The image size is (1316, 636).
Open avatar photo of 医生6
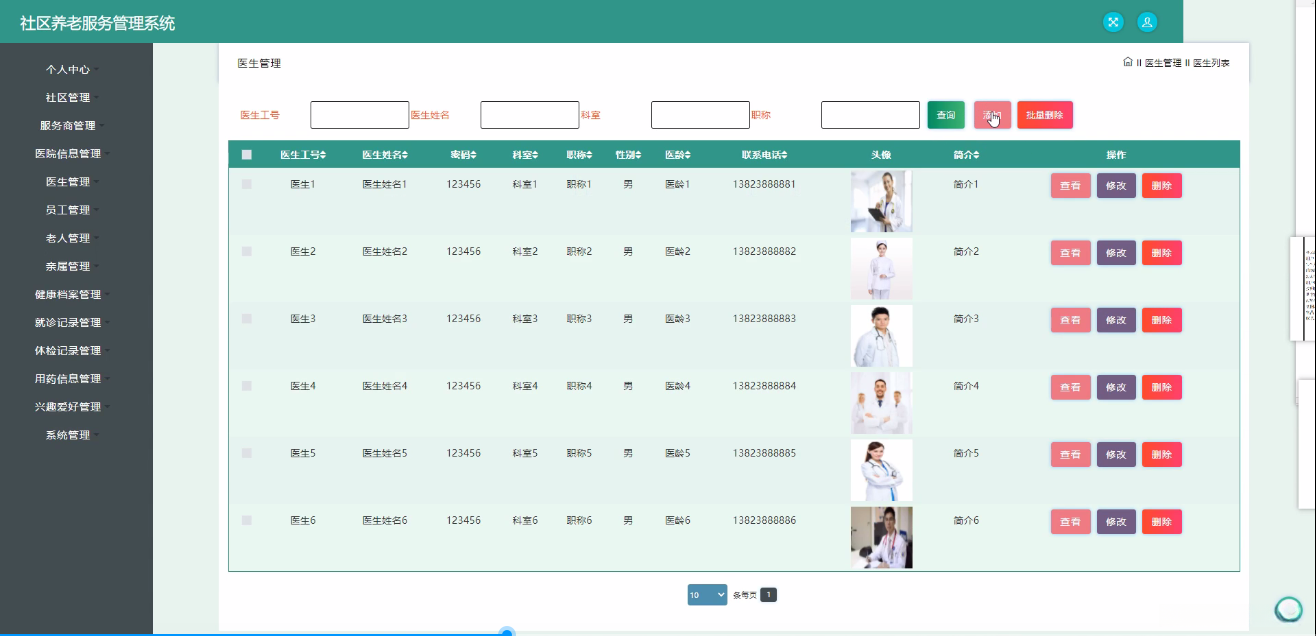[881, 537]
